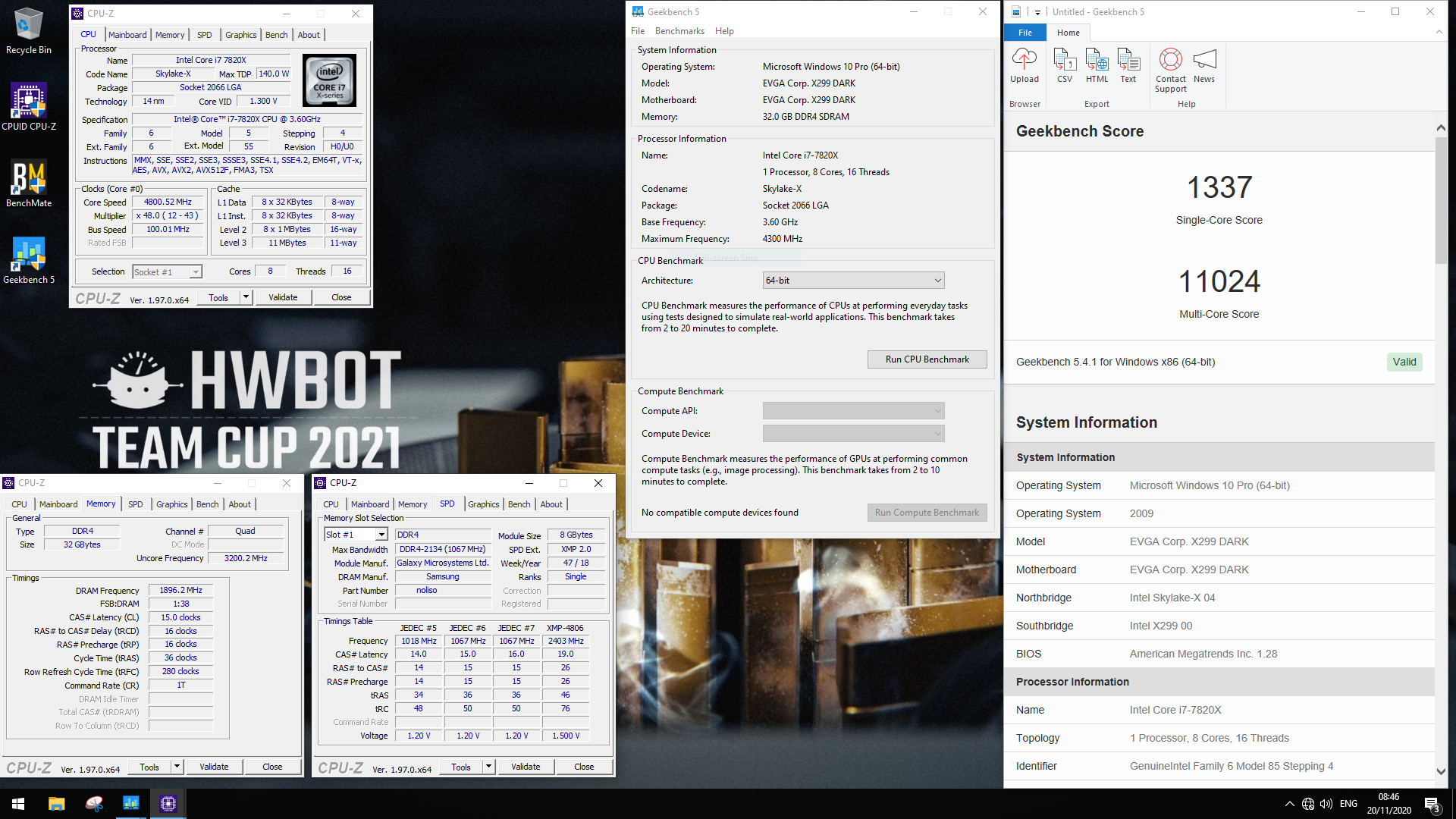Open Tools dropdown arrow in top CPU-Z
This screenshot has height=819, width=1456.
[246, 297]
